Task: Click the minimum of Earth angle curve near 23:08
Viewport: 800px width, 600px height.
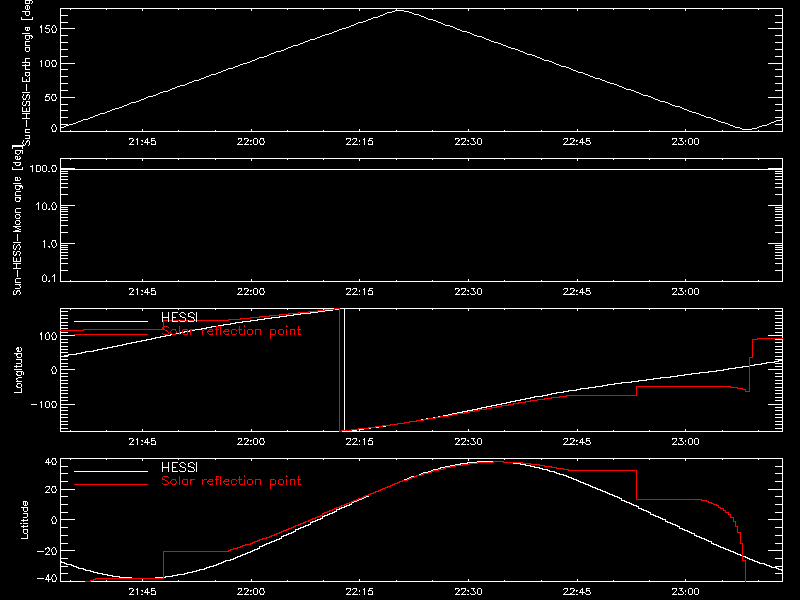Action: 747,130
